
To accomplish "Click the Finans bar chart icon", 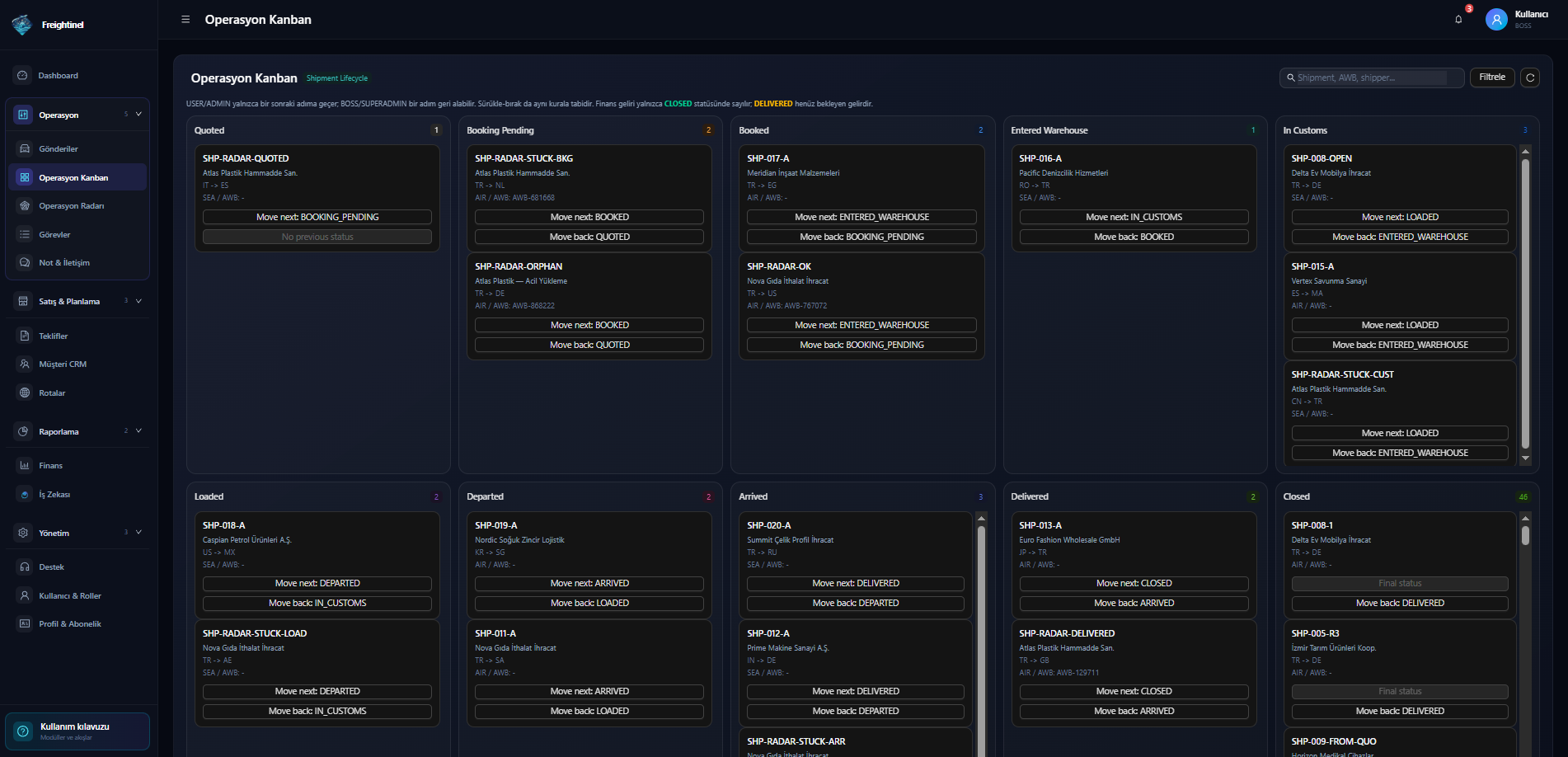I will click(25, 466).
